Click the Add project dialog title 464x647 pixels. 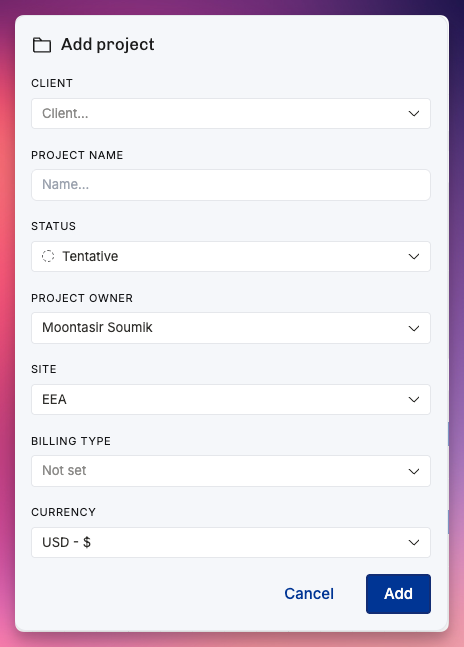pyautogui.click(x=108, y=45)
